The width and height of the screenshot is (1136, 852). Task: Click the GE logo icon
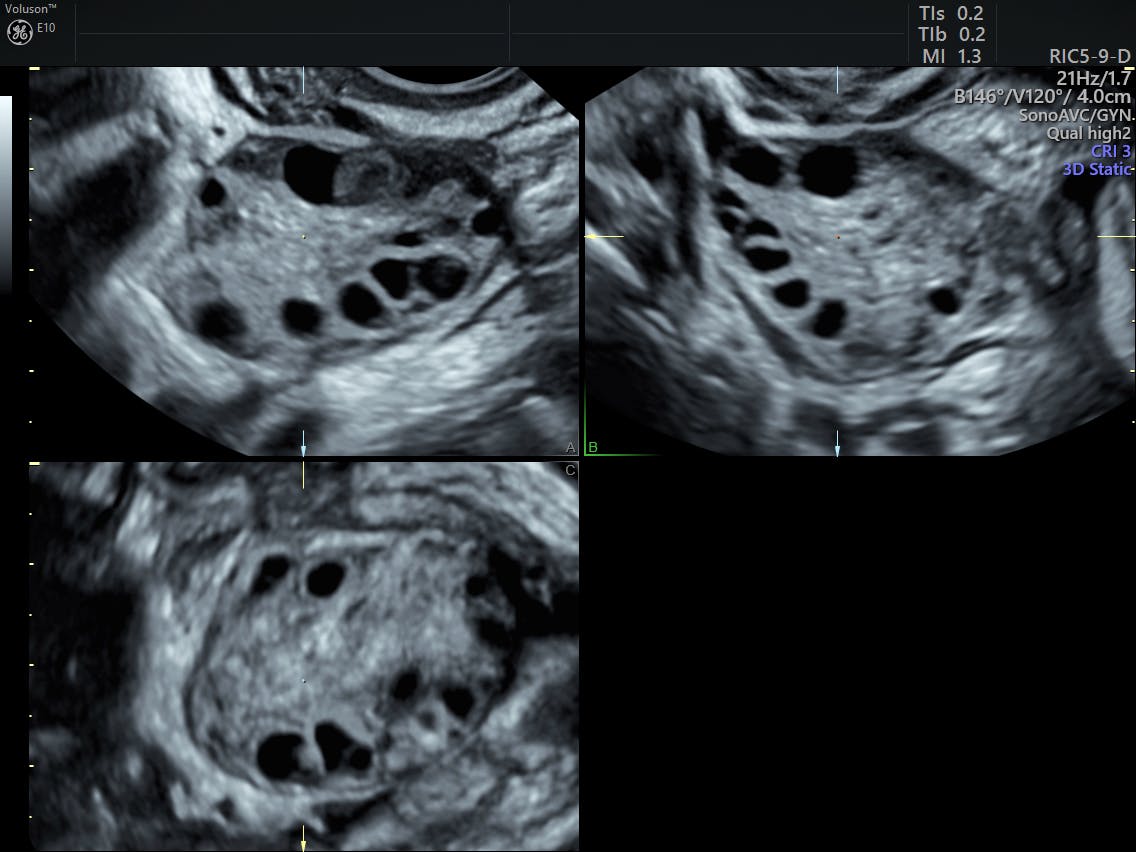(19, 32)
